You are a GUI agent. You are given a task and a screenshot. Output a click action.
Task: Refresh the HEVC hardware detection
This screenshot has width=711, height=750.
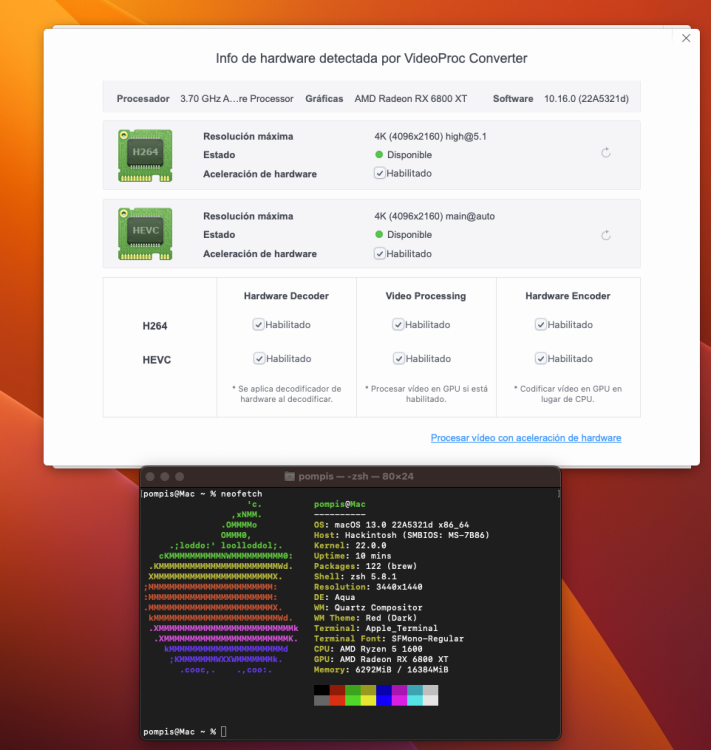click(606, 235)
